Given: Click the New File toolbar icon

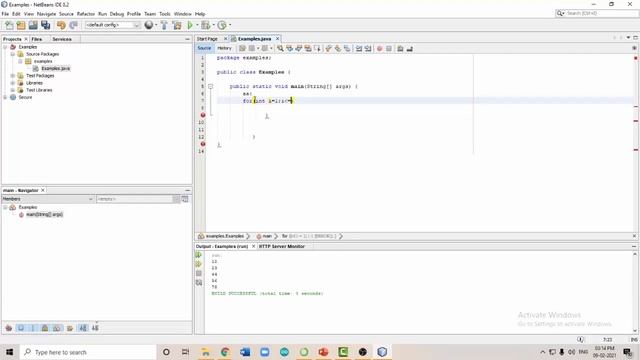Looking at the screenshot, I should point(9,25).
